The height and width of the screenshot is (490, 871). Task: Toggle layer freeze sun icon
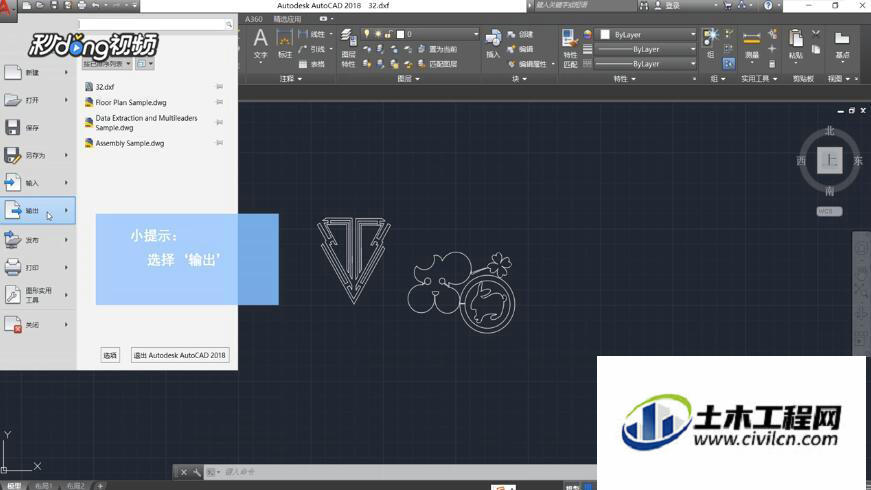pyautogui.click(x=378, y=34)
